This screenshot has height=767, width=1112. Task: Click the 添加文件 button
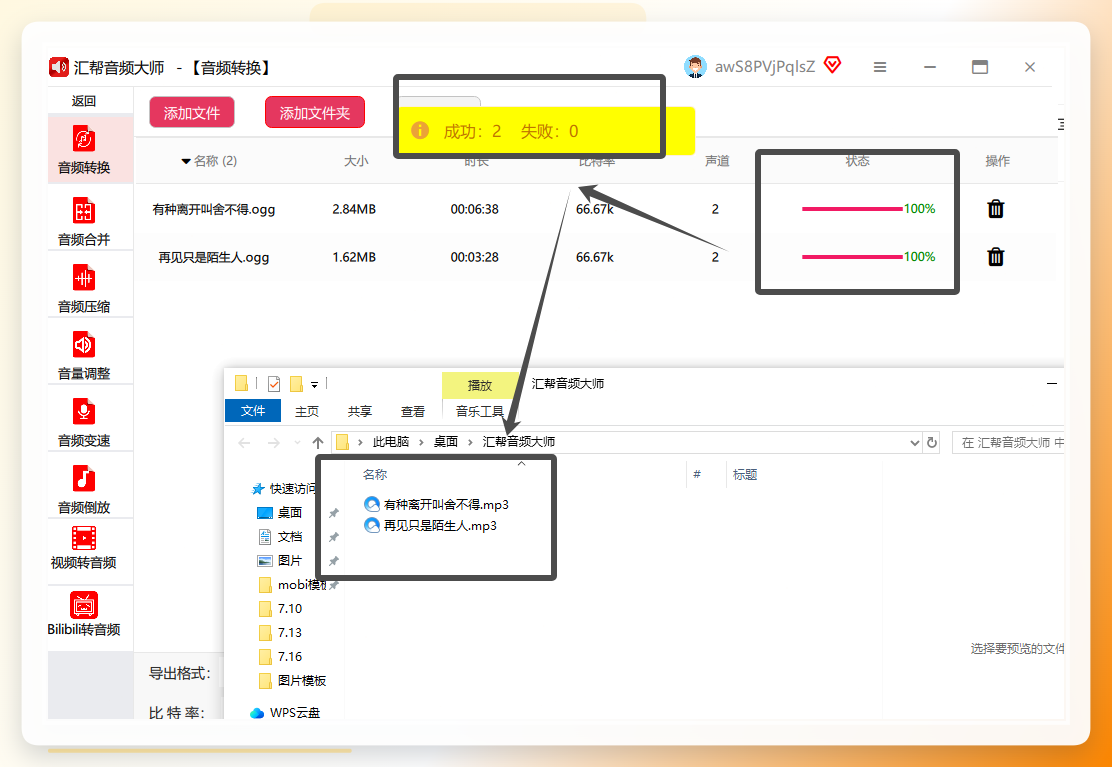191,113
